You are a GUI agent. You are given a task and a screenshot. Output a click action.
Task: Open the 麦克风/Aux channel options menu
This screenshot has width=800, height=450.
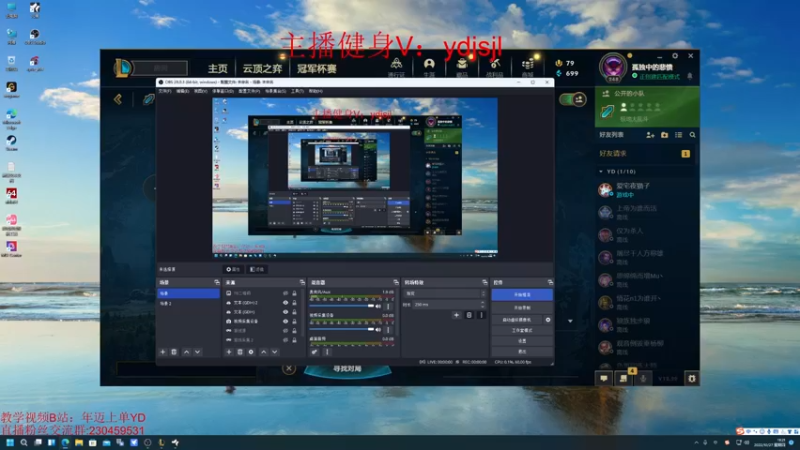(388, 307)
